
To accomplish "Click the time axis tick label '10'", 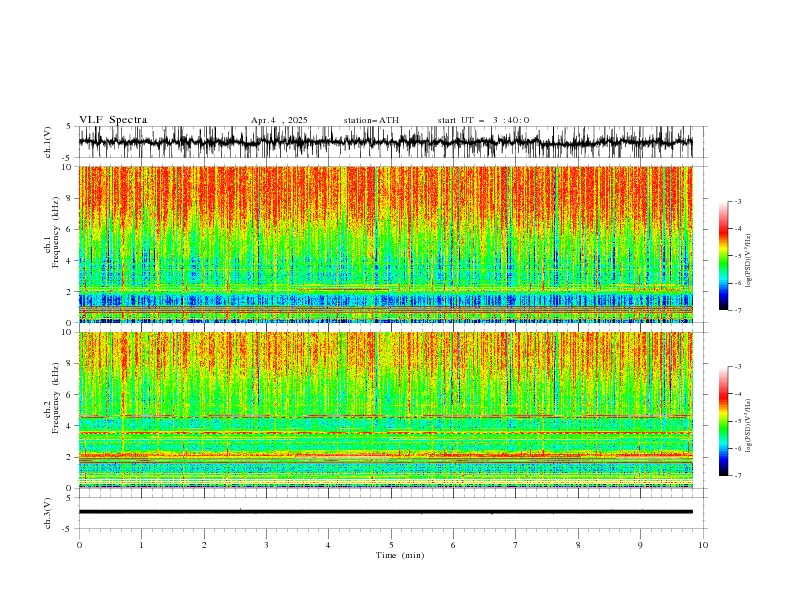I will [703, 545].
